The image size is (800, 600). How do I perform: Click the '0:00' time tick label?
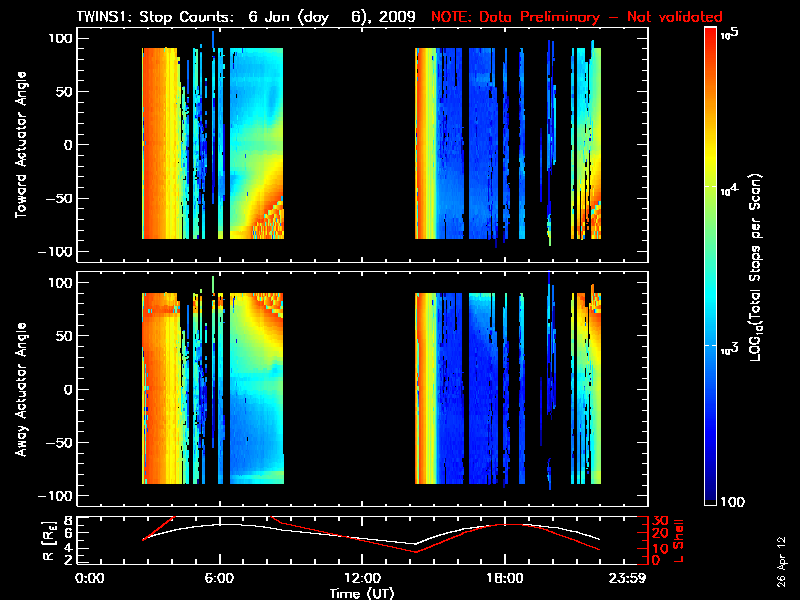89,579
